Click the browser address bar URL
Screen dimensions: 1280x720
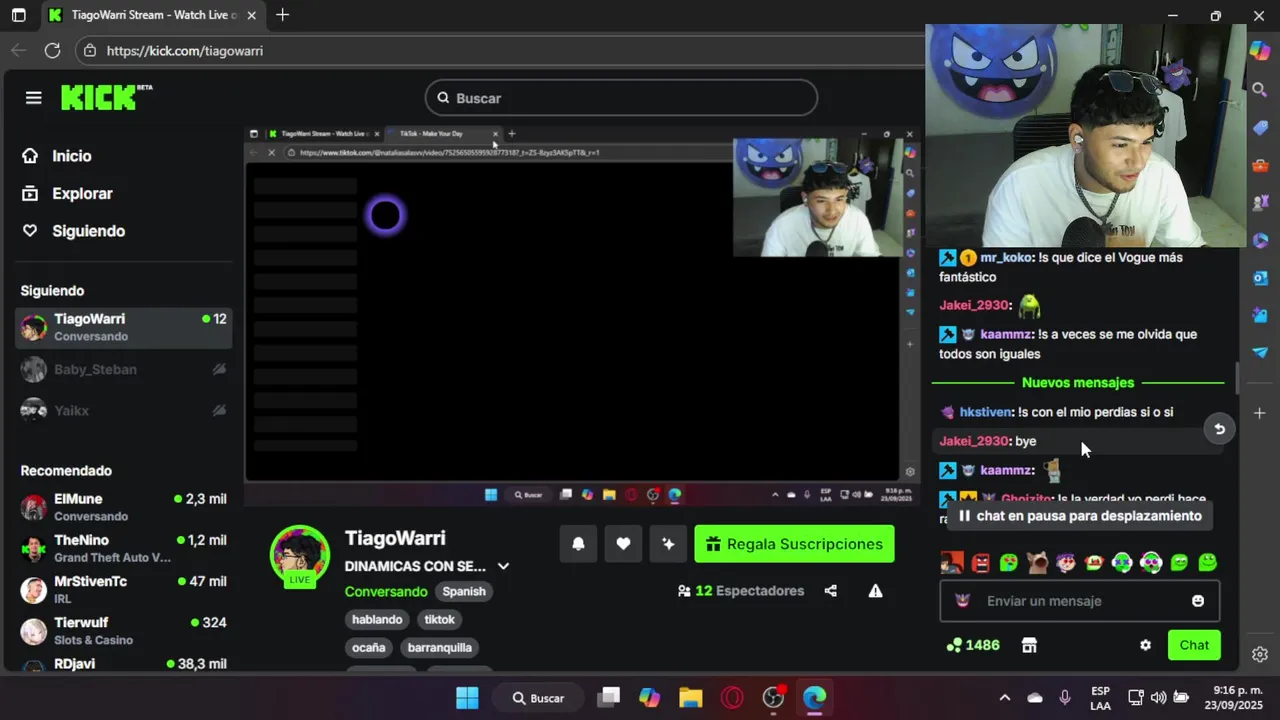[x=185, y=50]
